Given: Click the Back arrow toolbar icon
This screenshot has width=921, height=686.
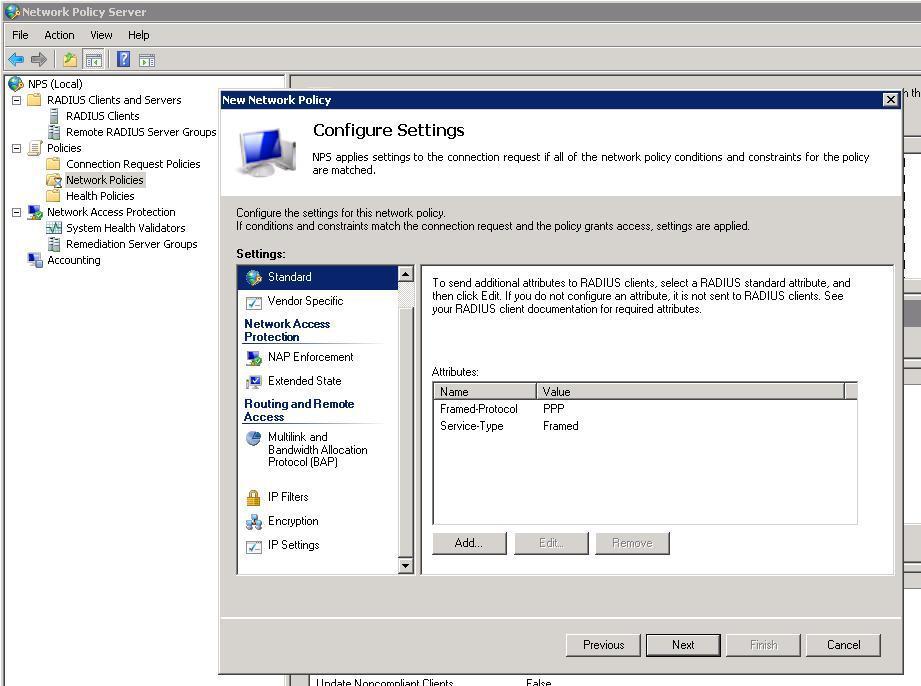Looking at the screenshot, I should 16,59.
